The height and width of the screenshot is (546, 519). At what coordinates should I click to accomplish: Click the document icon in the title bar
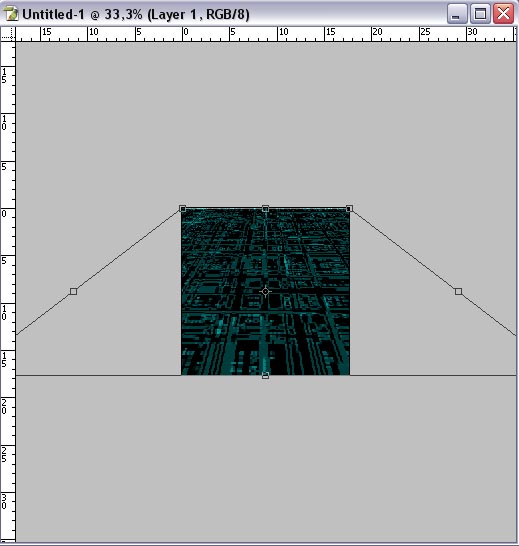click(x=10, y=14)
